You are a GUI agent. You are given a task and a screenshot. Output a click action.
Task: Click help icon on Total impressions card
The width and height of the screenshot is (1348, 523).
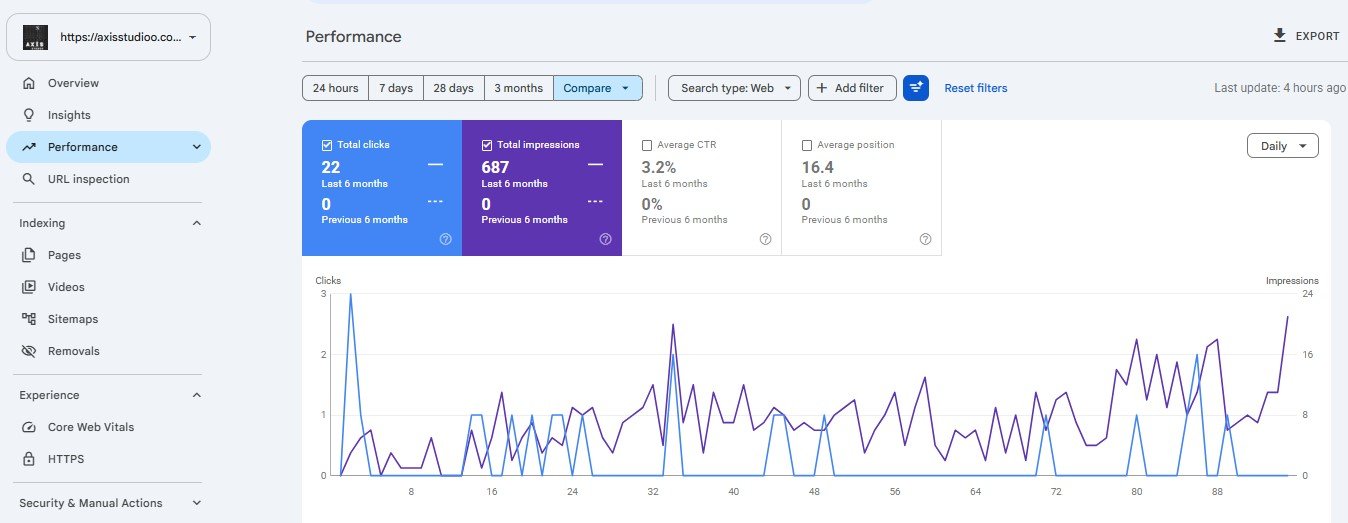605,239
